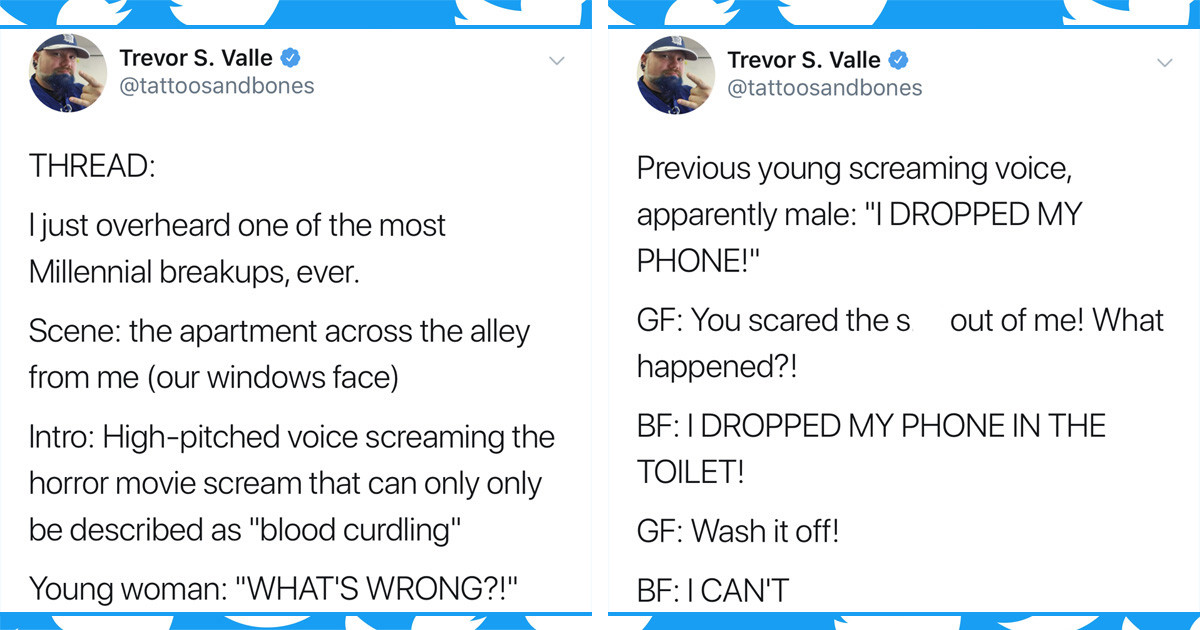Open @tattoosandbones profile from right tweet
1200x630 pixels.
pos(825,88)
